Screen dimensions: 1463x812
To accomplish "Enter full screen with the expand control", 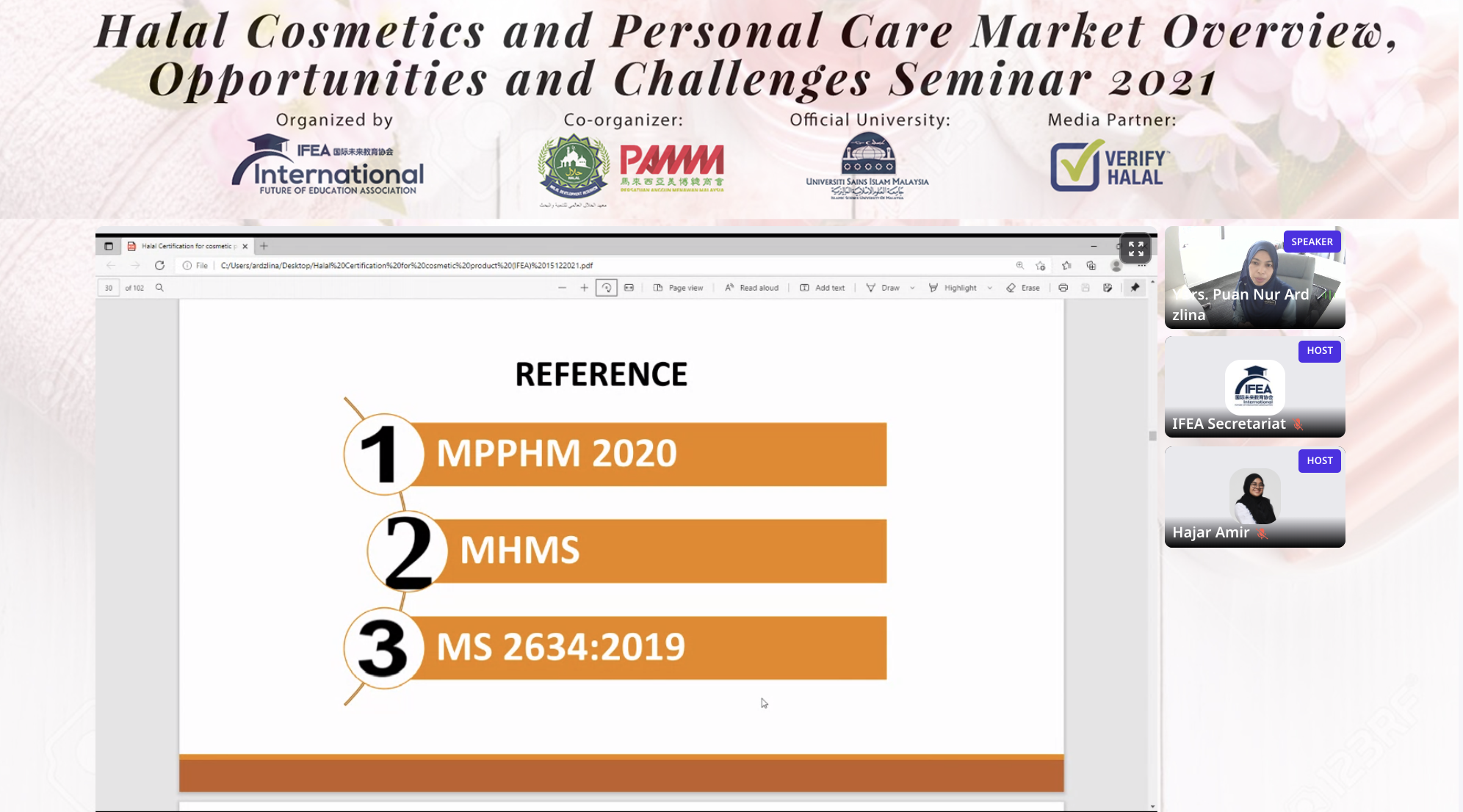I will click(x=1135, y=248).
